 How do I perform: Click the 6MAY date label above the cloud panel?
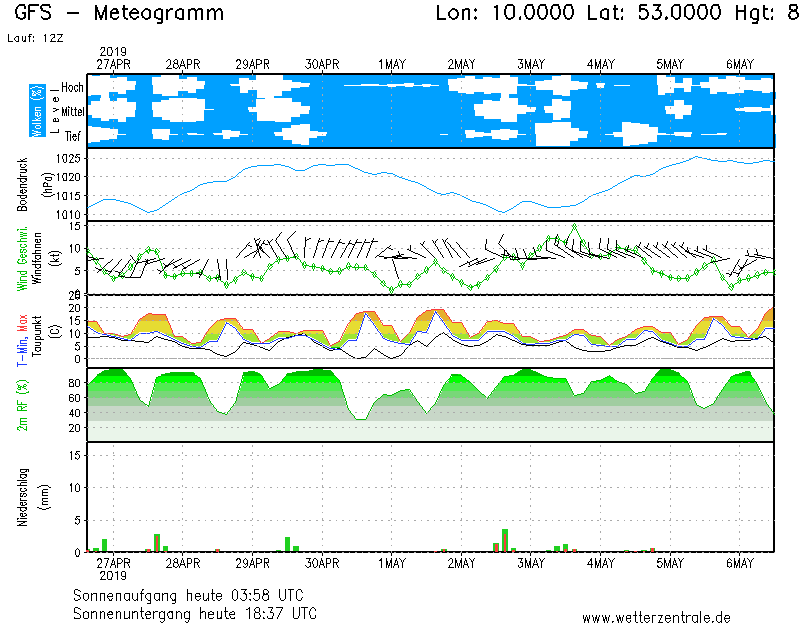pos(740,64)
